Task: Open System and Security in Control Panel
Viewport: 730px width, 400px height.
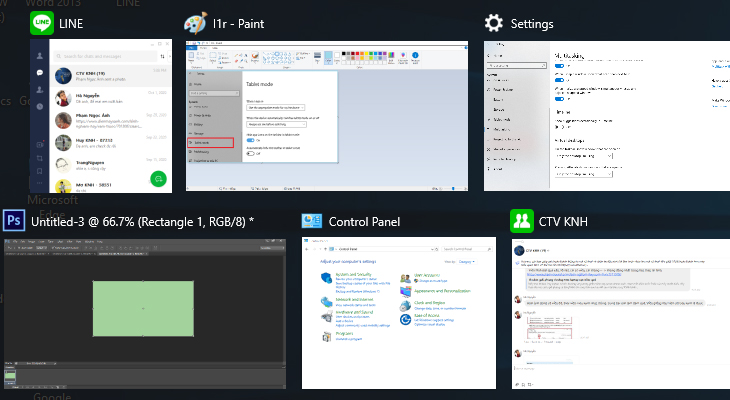Action: 353,275
